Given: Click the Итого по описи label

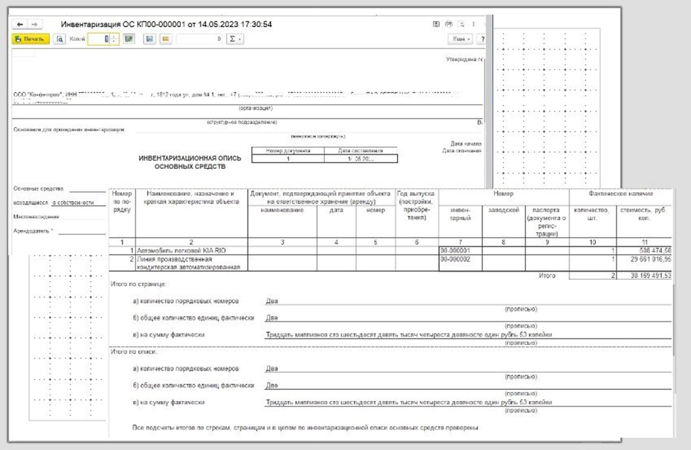Looking at the screenshot, I should pos(134,352).
